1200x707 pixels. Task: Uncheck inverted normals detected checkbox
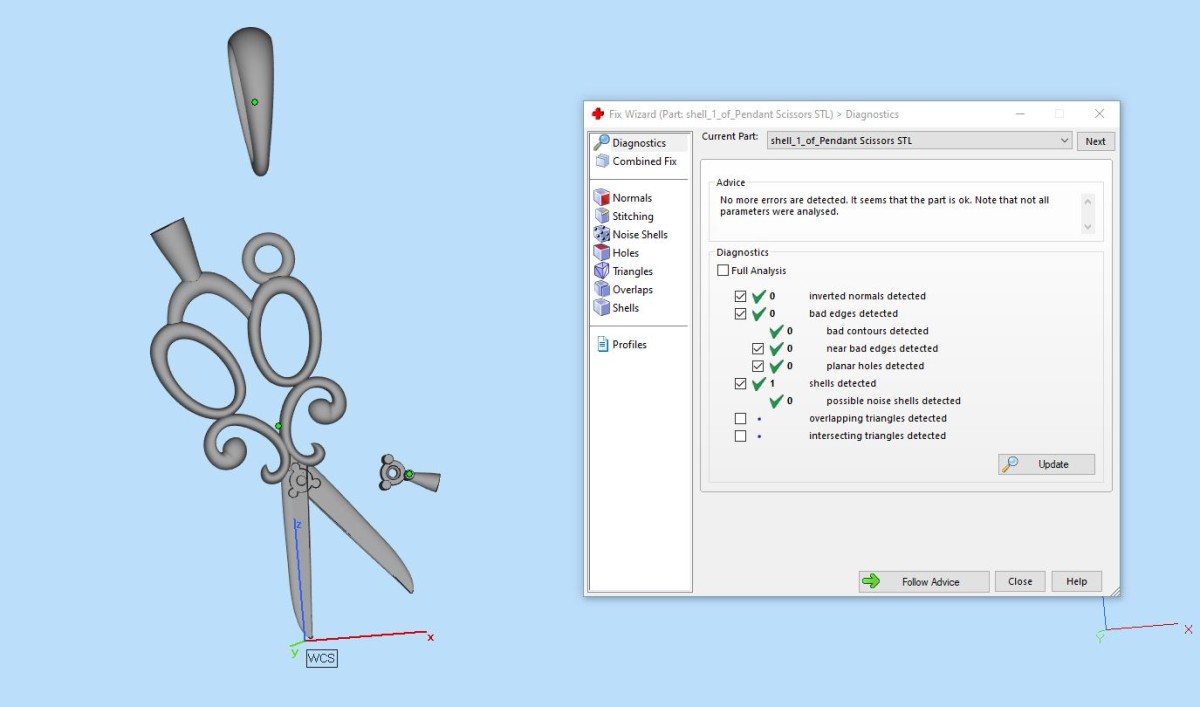pos(740,296)
